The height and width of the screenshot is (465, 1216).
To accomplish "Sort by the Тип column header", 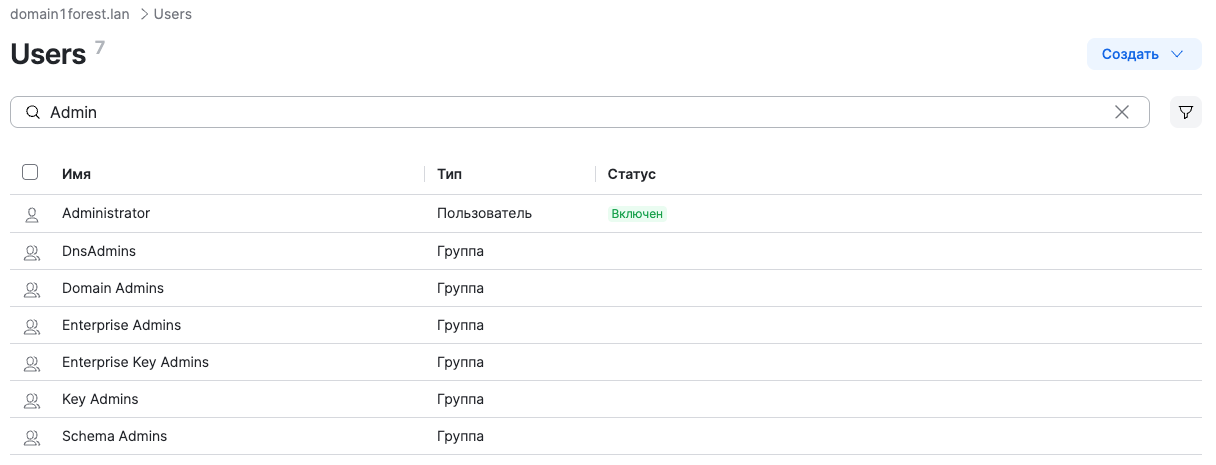I will click(x=449, y=174).
